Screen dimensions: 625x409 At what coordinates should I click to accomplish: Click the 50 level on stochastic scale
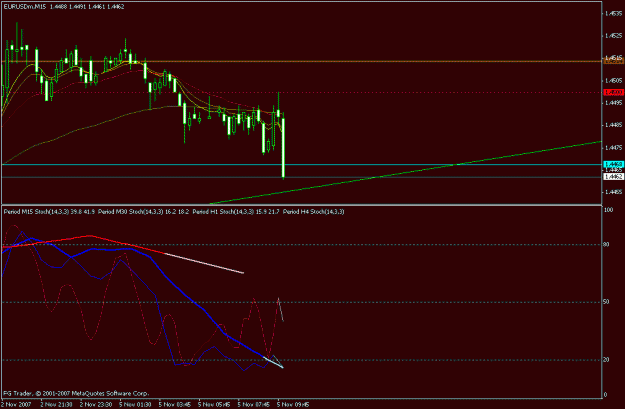pos(606,302)
